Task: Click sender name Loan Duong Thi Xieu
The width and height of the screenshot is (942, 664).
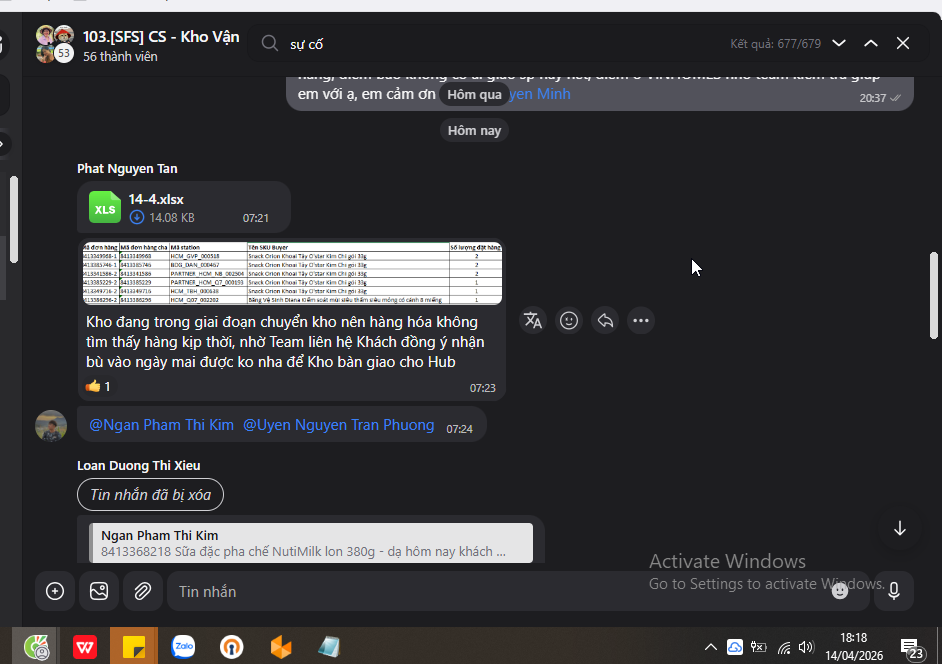Action: (138, 466)
